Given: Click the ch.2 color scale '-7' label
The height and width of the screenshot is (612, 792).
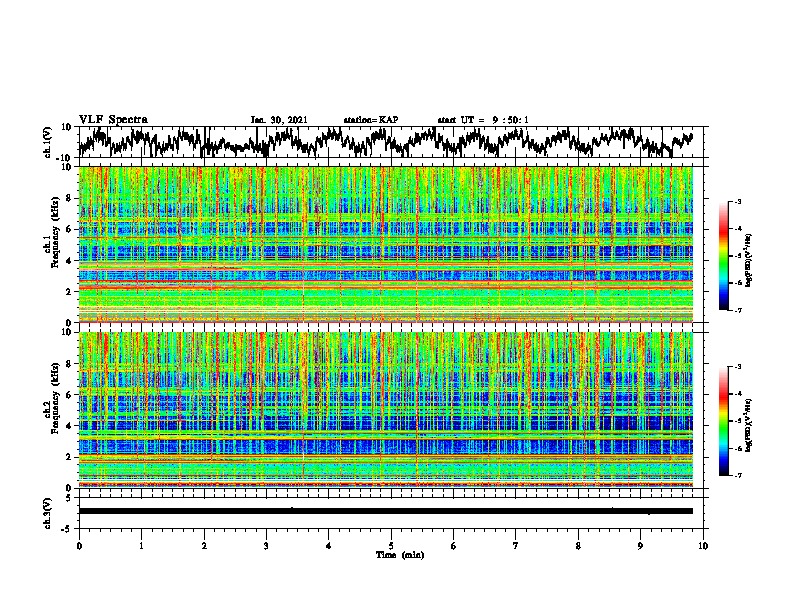Looking at the screenshot, I should pyautogui.click(x=737, y=475).
